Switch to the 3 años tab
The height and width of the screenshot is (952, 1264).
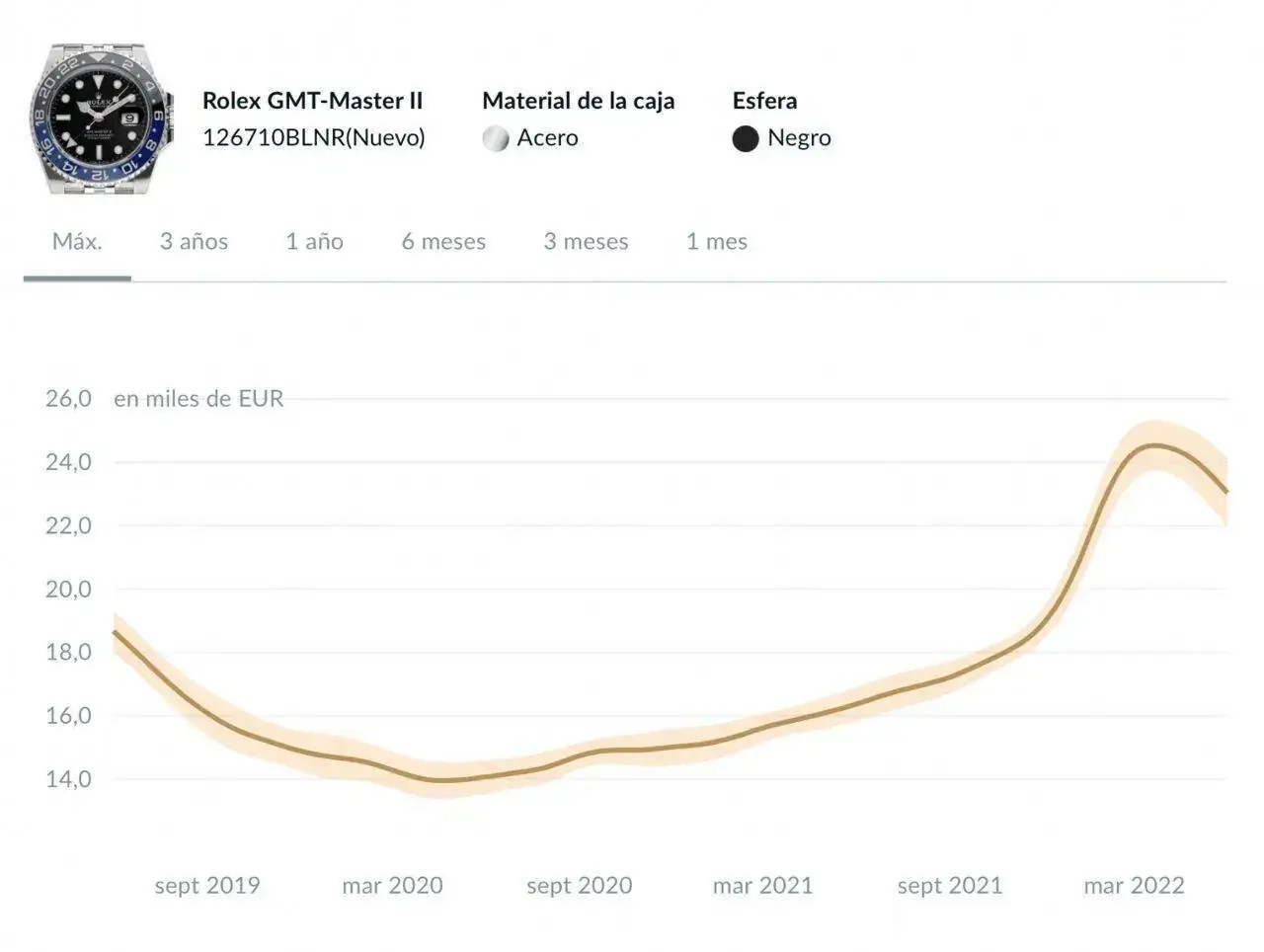coord(194,242)
